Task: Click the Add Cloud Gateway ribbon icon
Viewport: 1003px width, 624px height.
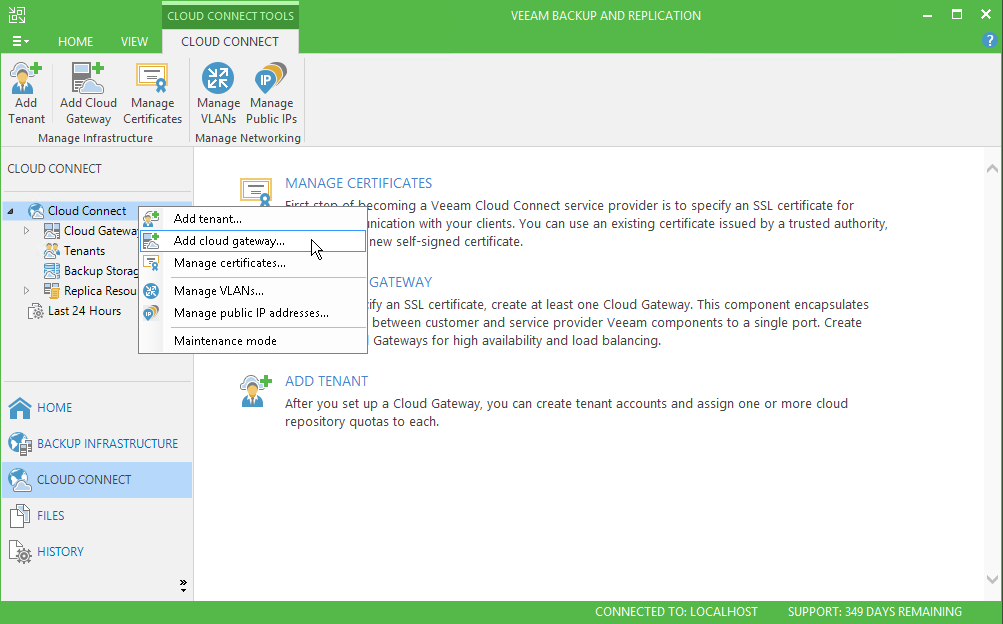Action: pos(88,78)
